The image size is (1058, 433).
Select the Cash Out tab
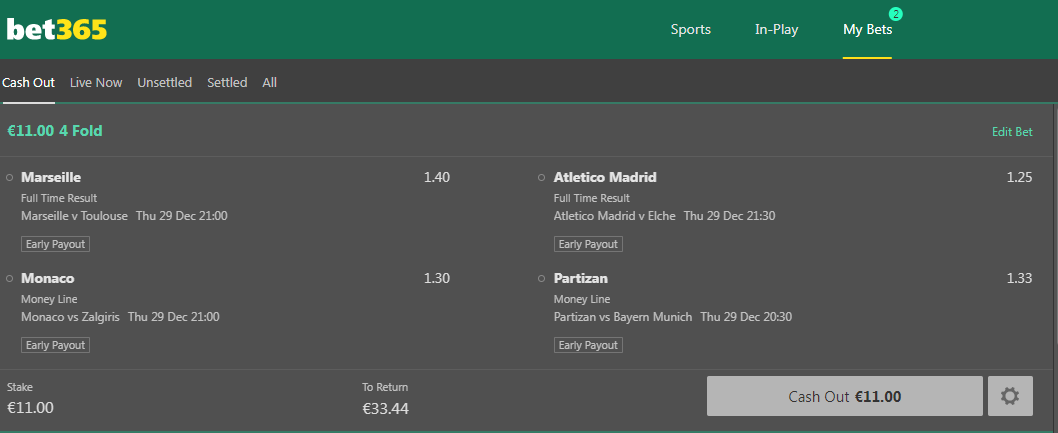(x=28, y=83)
